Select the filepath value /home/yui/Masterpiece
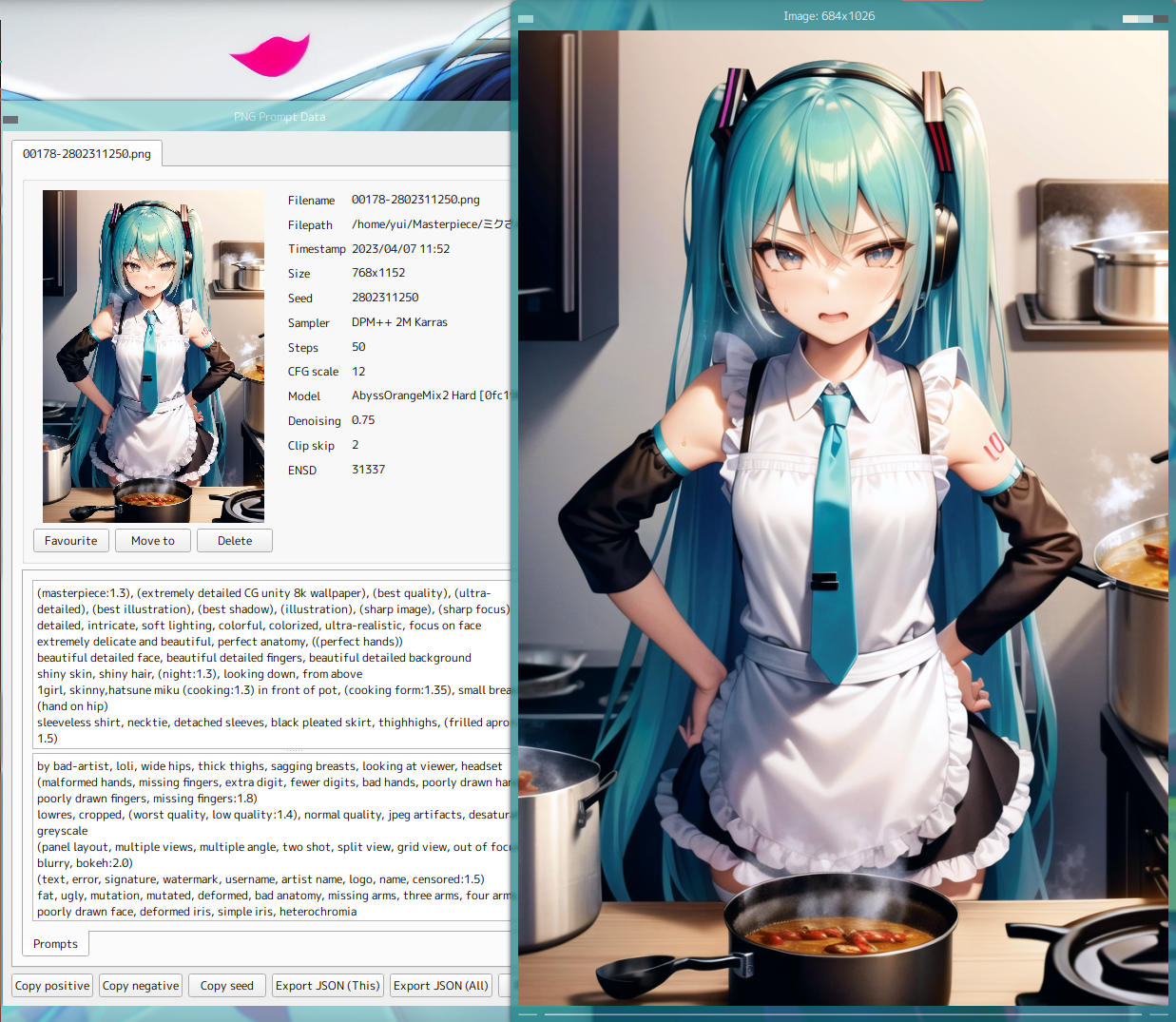 (432, 224)
